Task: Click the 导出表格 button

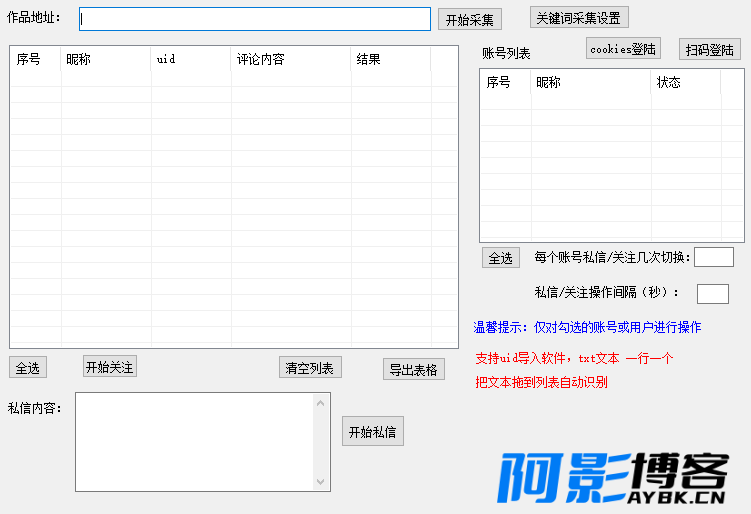Action: coord(414,369)
